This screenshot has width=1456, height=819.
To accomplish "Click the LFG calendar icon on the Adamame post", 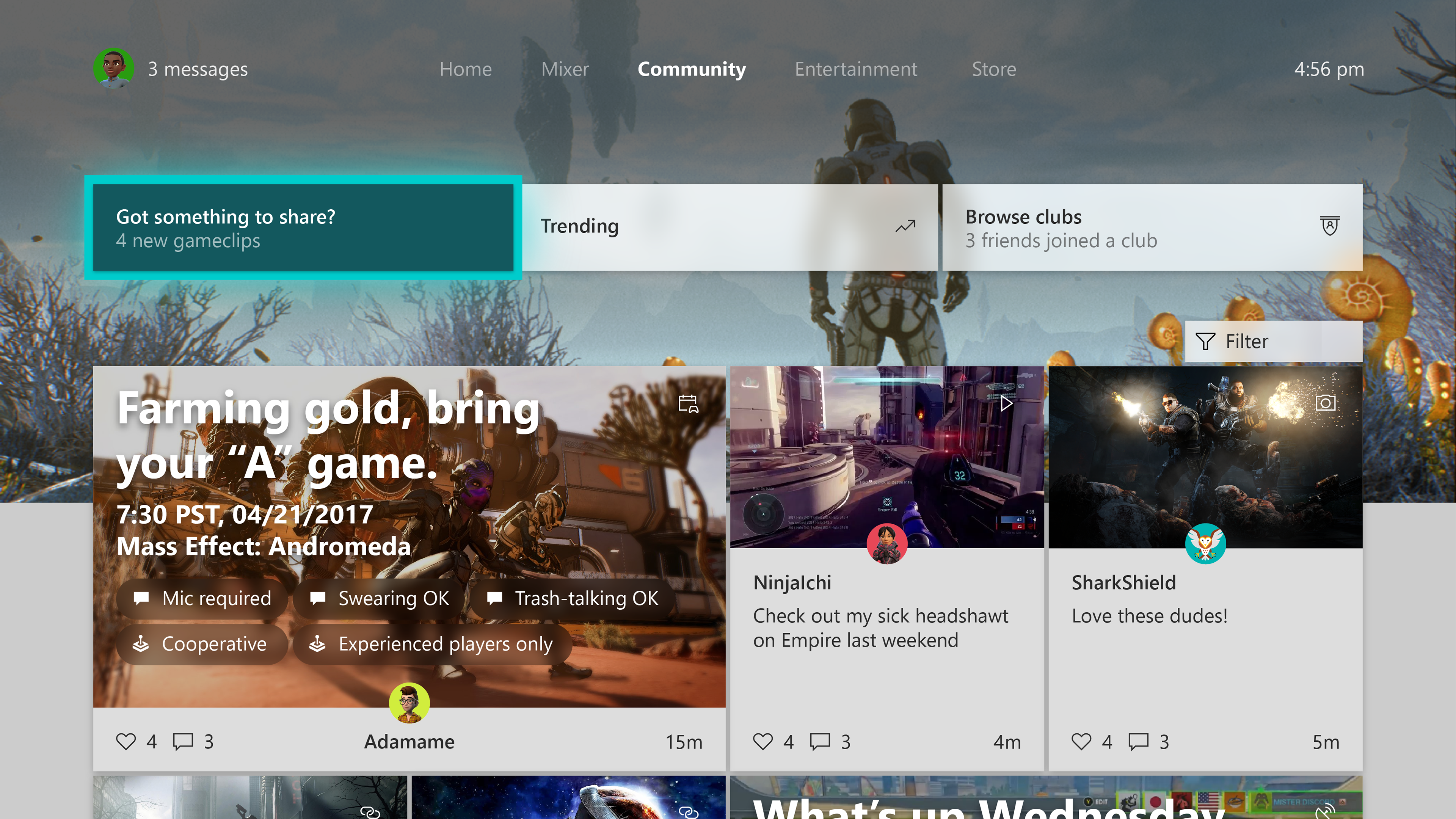I will tap(688, 403).
